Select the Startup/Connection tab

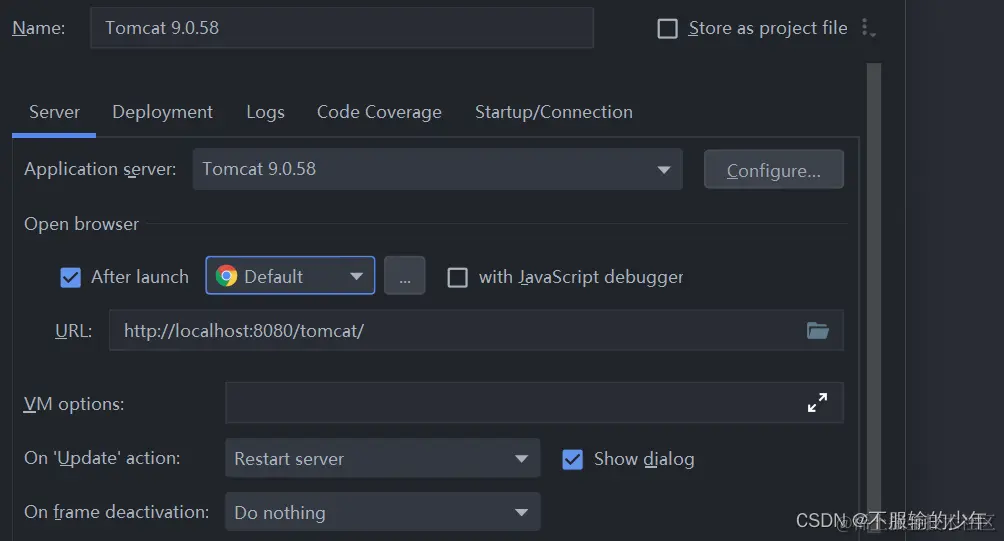[x=553, y=112]
